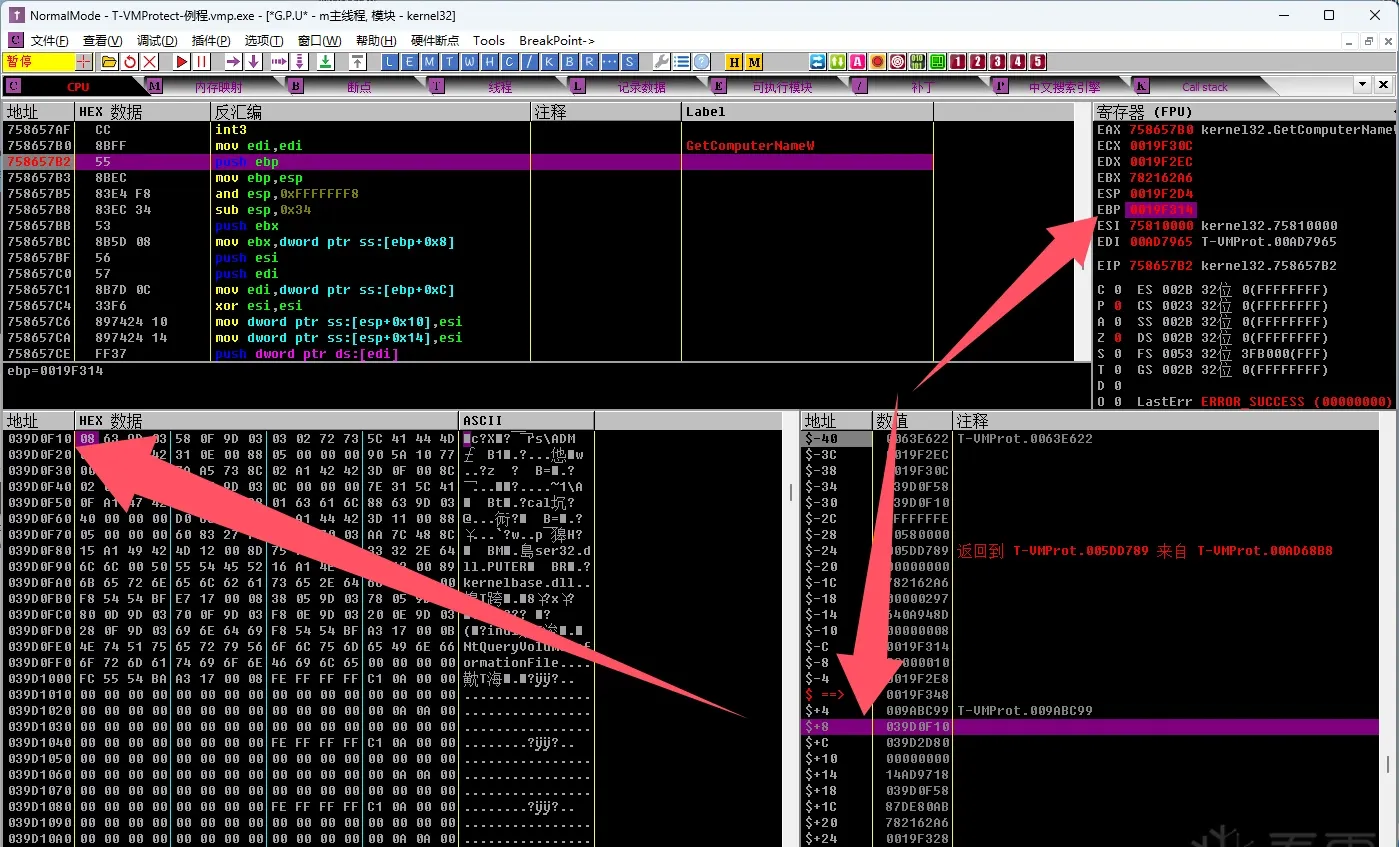The height and width of the screenshot is (847, 1399).
Task: Click the Open file folder icon
Action: point(109,62)
